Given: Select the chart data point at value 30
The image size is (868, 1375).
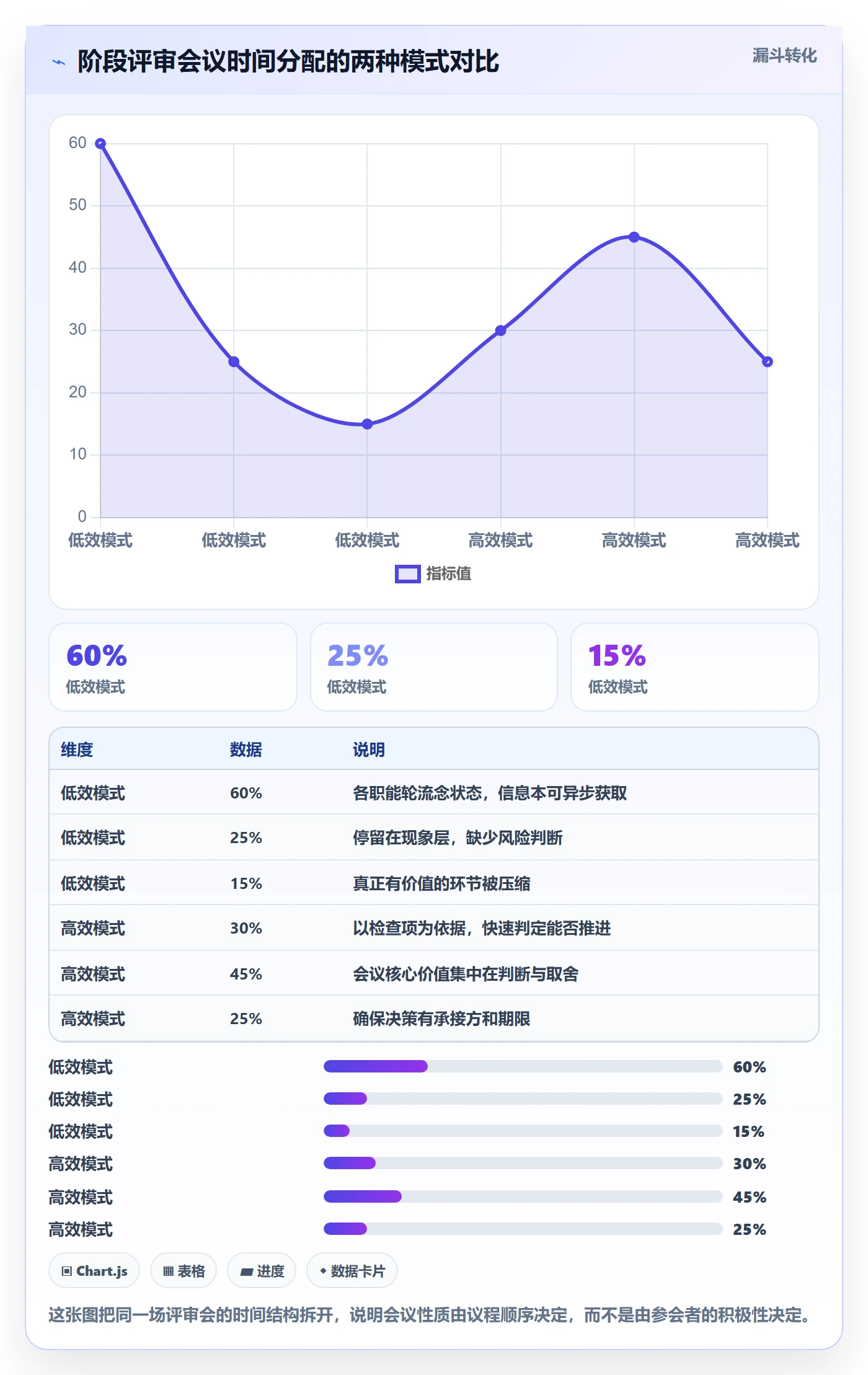Looking at the screenshot, I should point(501,330).
